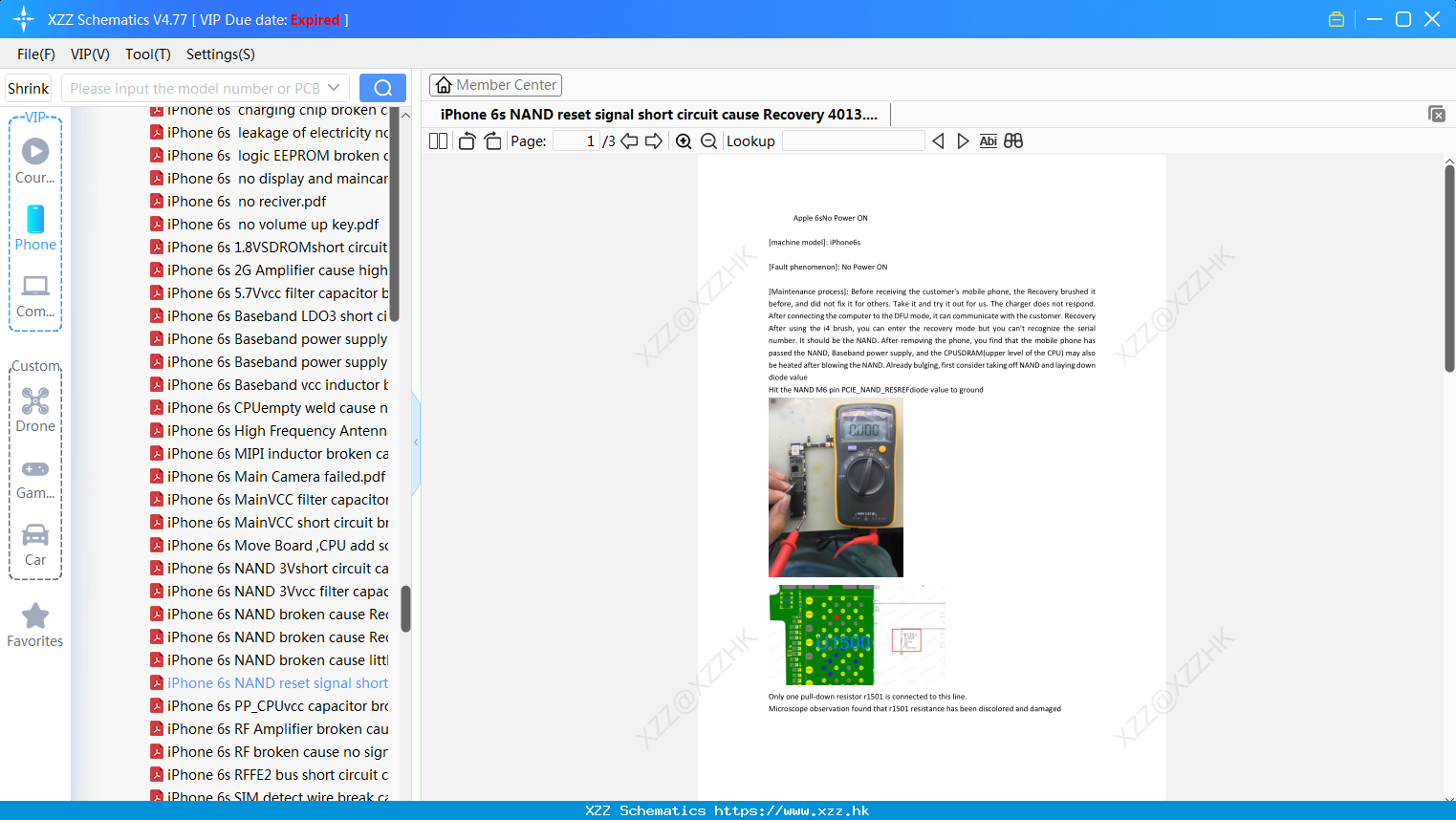This screenshot has height=820, width=1456.
Task: Select highlighted iPhone 6s NAND reset signal file
Action: click(269, 683)
